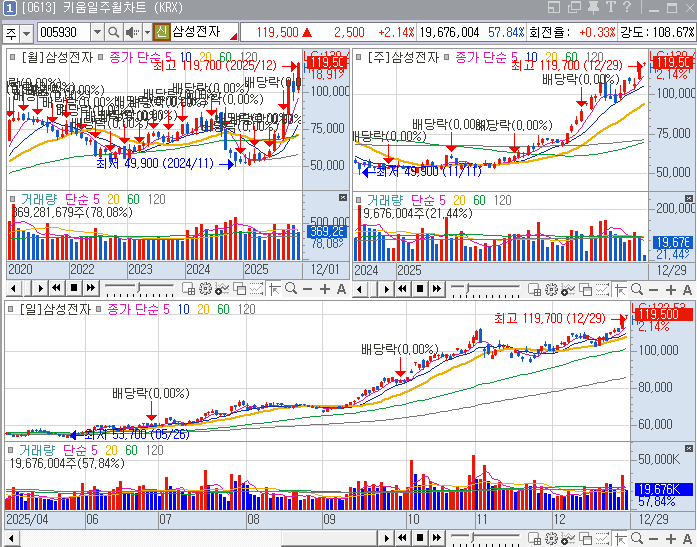
Task: Click the stock code field showing 005930
Action: coord(64,32)
